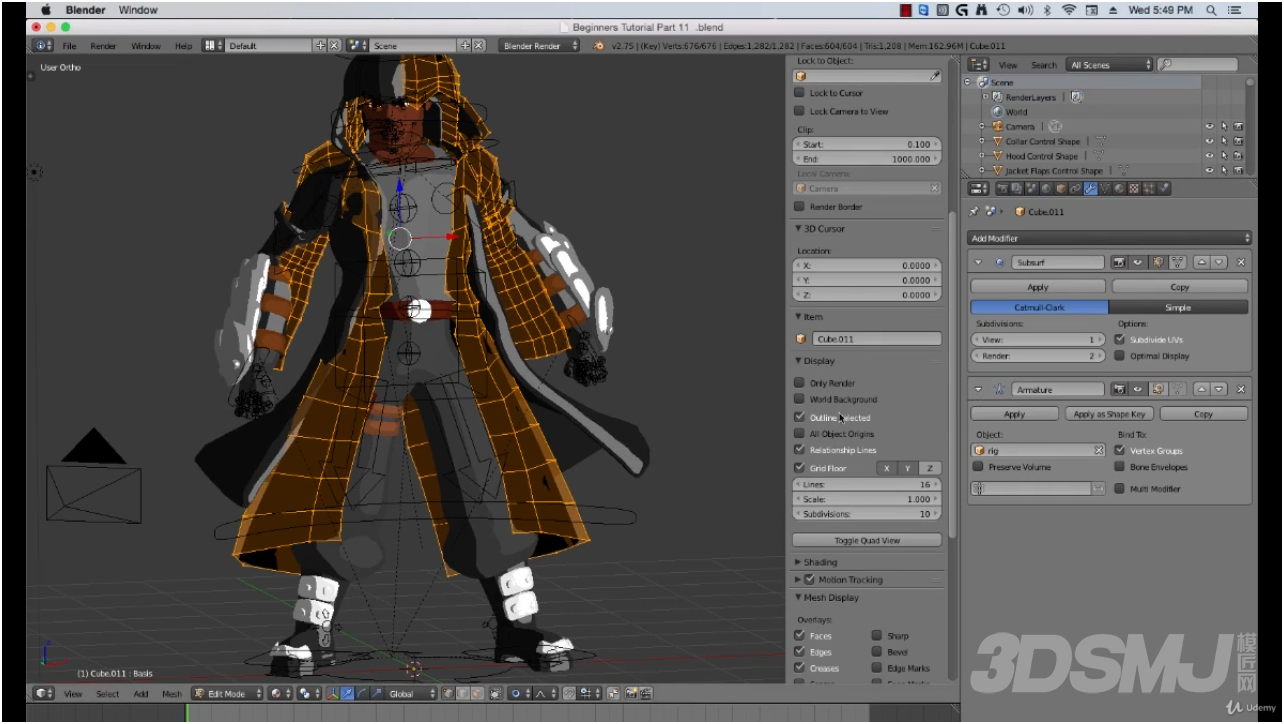This screenshot has width=1284, height=724.
Task: Toggle Armature modifier edit-mode display icon
Action: coord(1158,389)
